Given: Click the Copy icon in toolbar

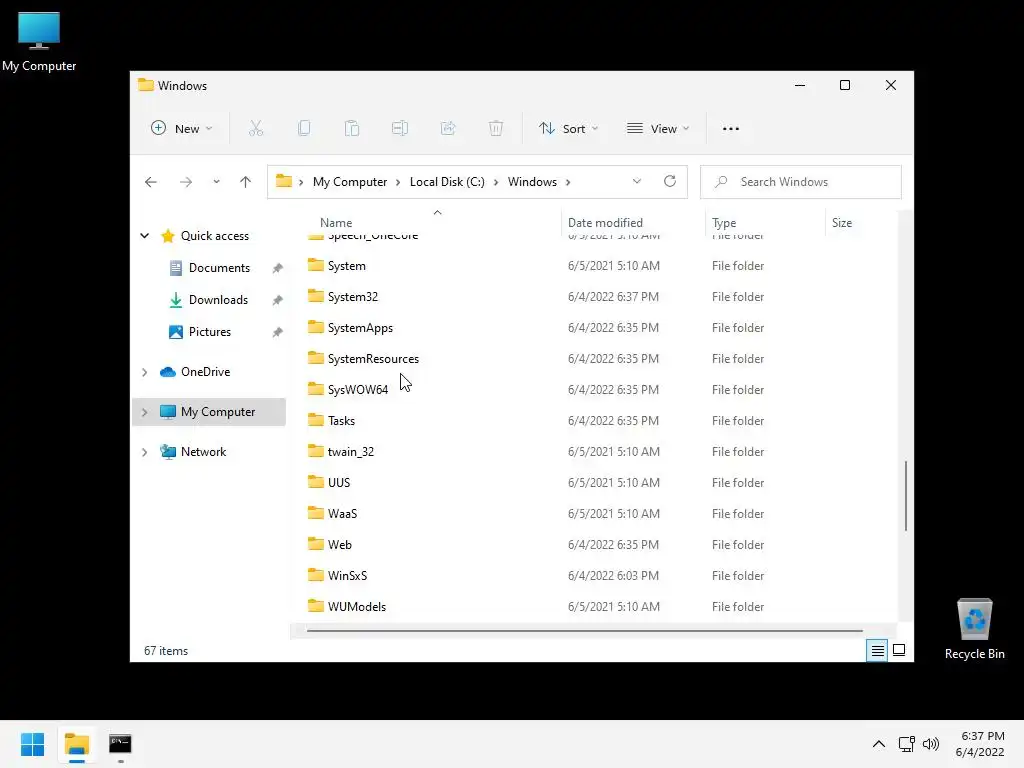Looking at the screenshot, I should click(x=304, y=129).
